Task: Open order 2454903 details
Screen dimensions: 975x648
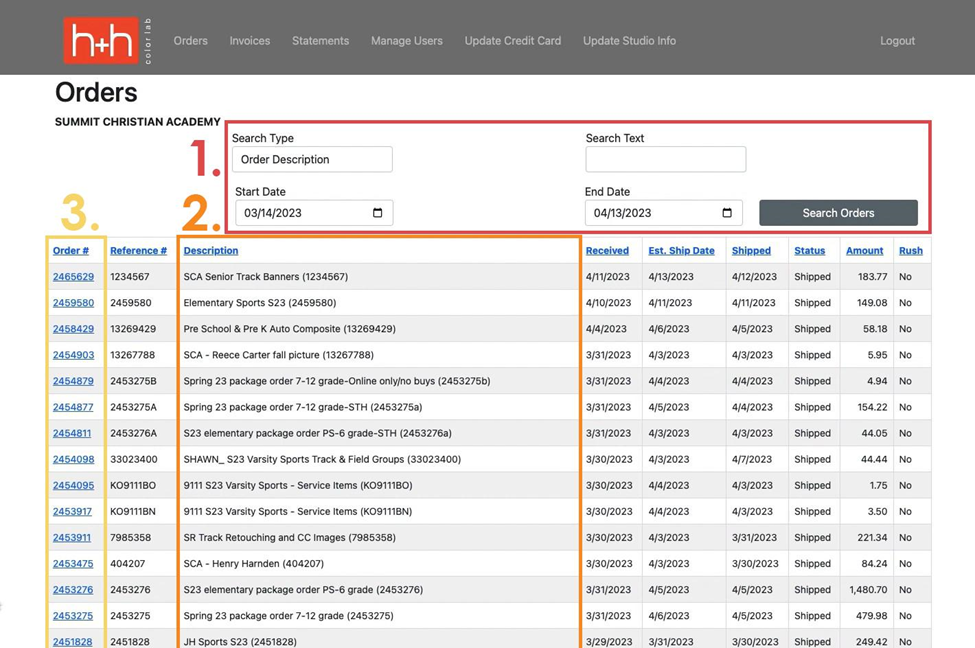Action: point(73,355)
